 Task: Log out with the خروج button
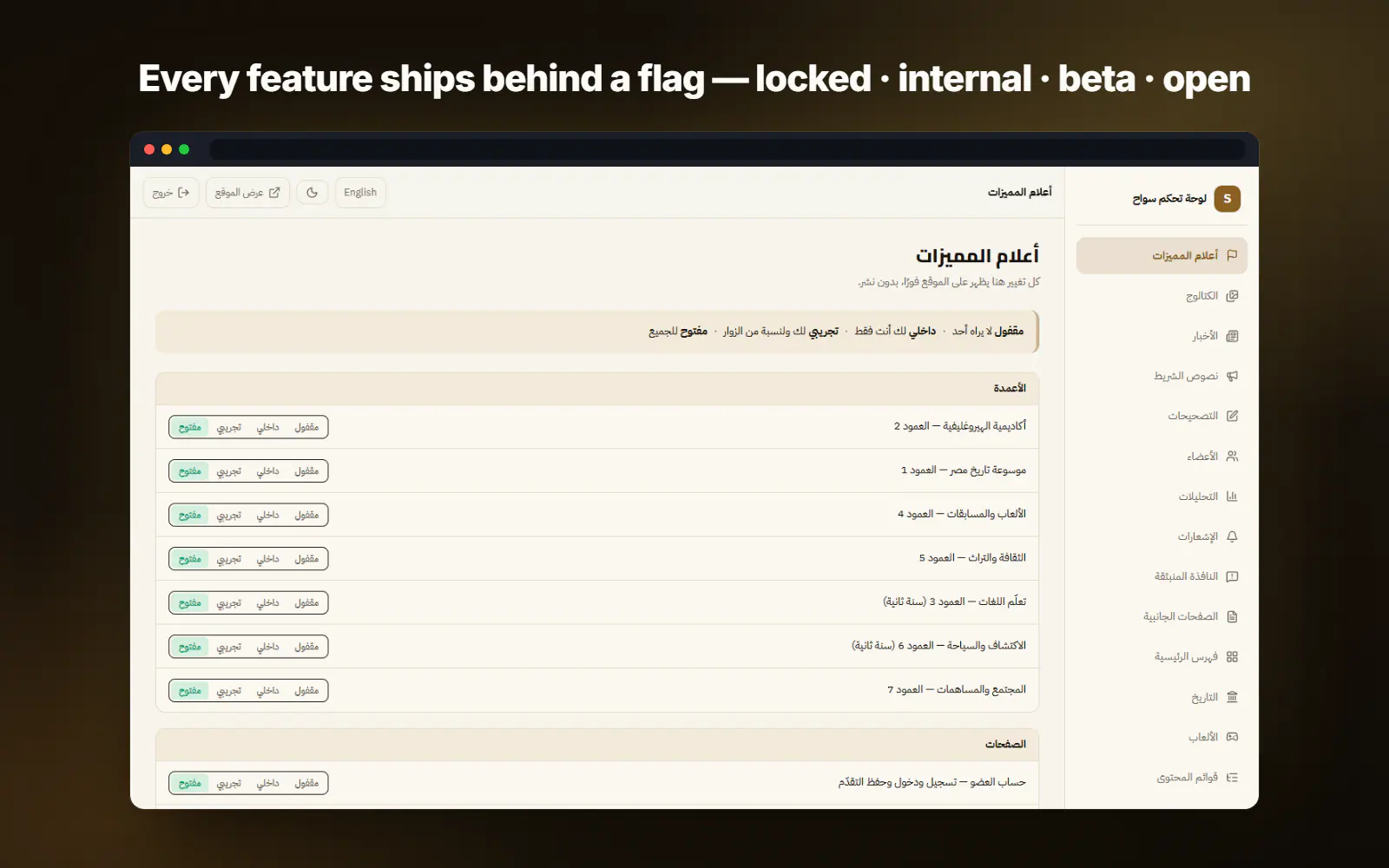[x=171, y=193]
